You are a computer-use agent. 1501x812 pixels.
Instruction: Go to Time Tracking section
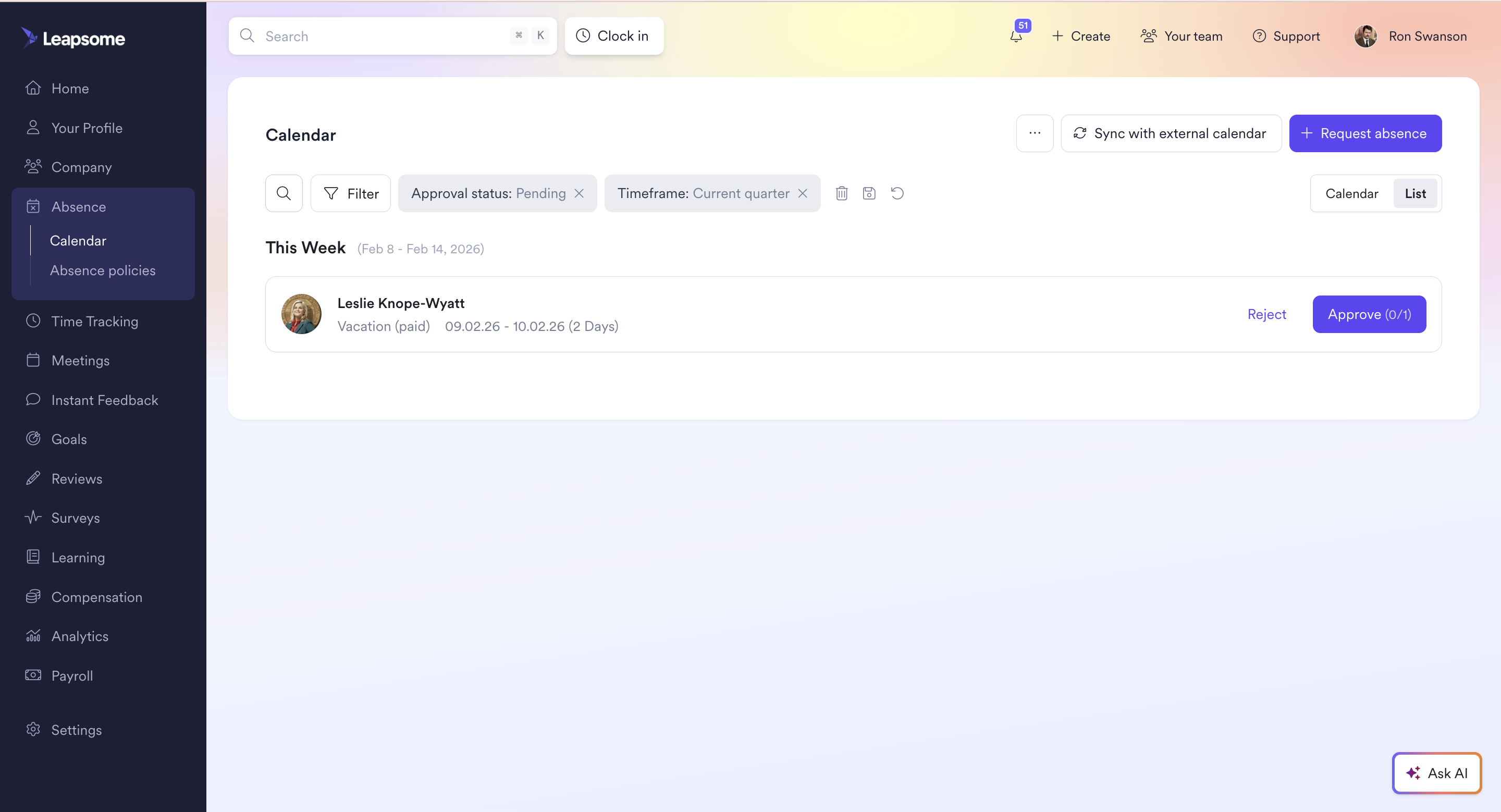pos(94,322)
